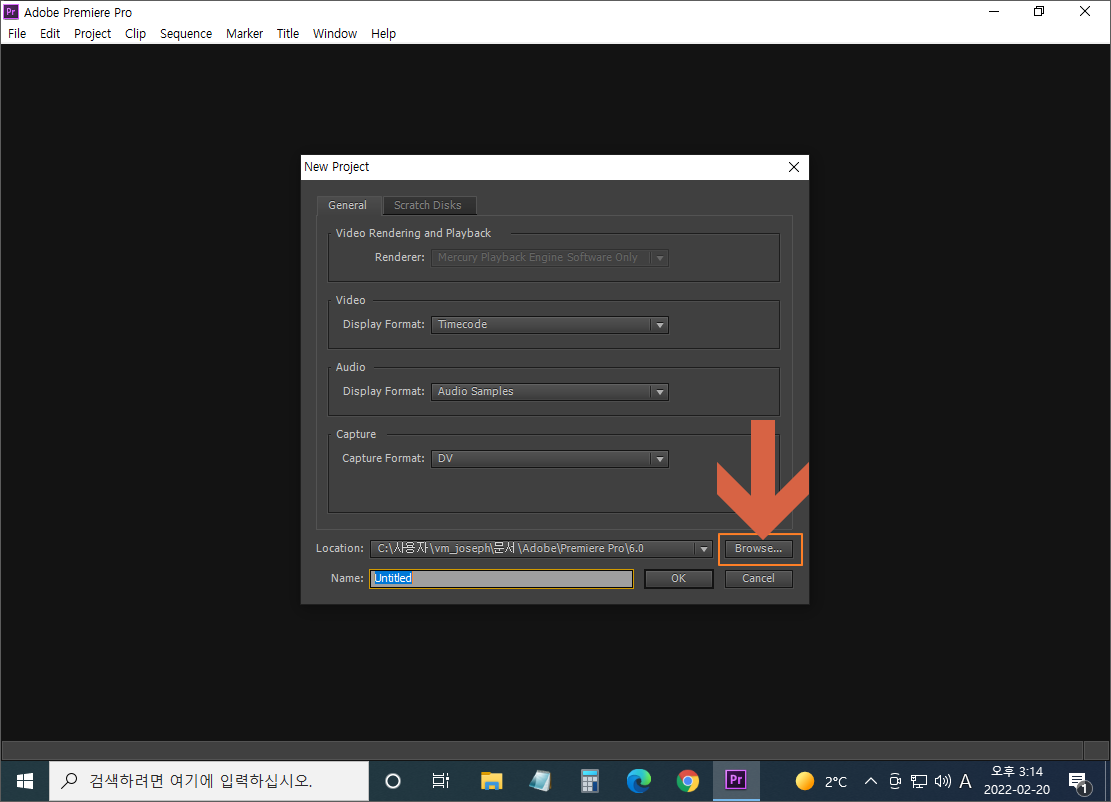
Task: Click OK to create project
Action: click(x=679, y=579)
